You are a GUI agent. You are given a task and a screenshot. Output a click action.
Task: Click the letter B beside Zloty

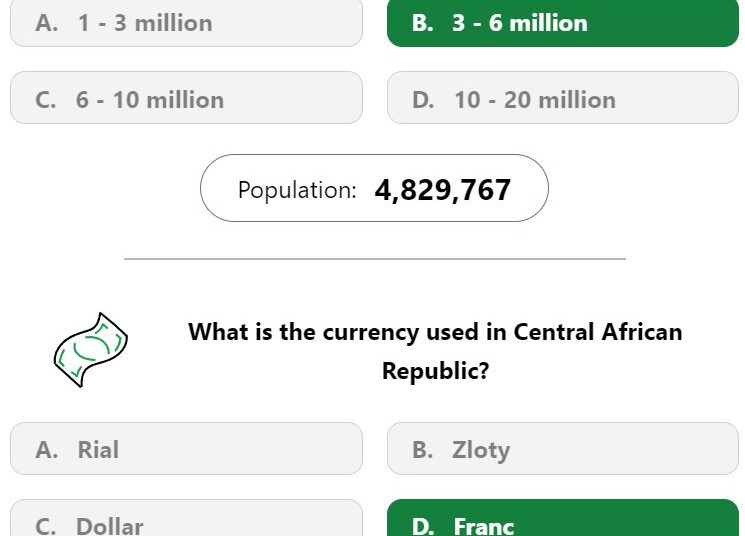click(423, 450)
